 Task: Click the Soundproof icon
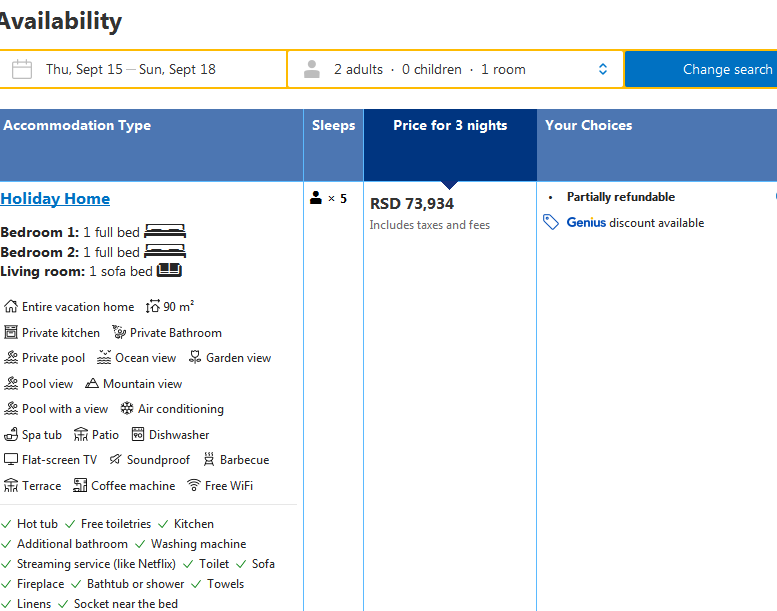point(115,459)
